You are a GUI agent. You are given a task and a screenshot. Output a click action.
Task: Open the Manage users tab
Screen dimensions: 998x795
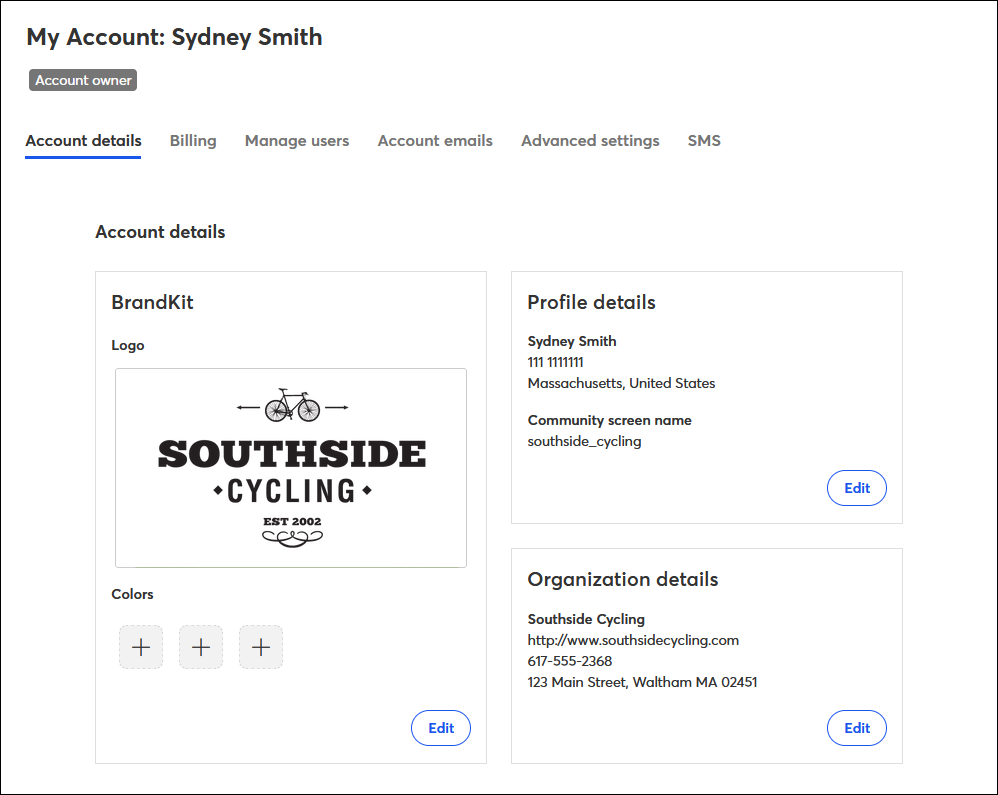pyautogui.click(x=296, y=141)
